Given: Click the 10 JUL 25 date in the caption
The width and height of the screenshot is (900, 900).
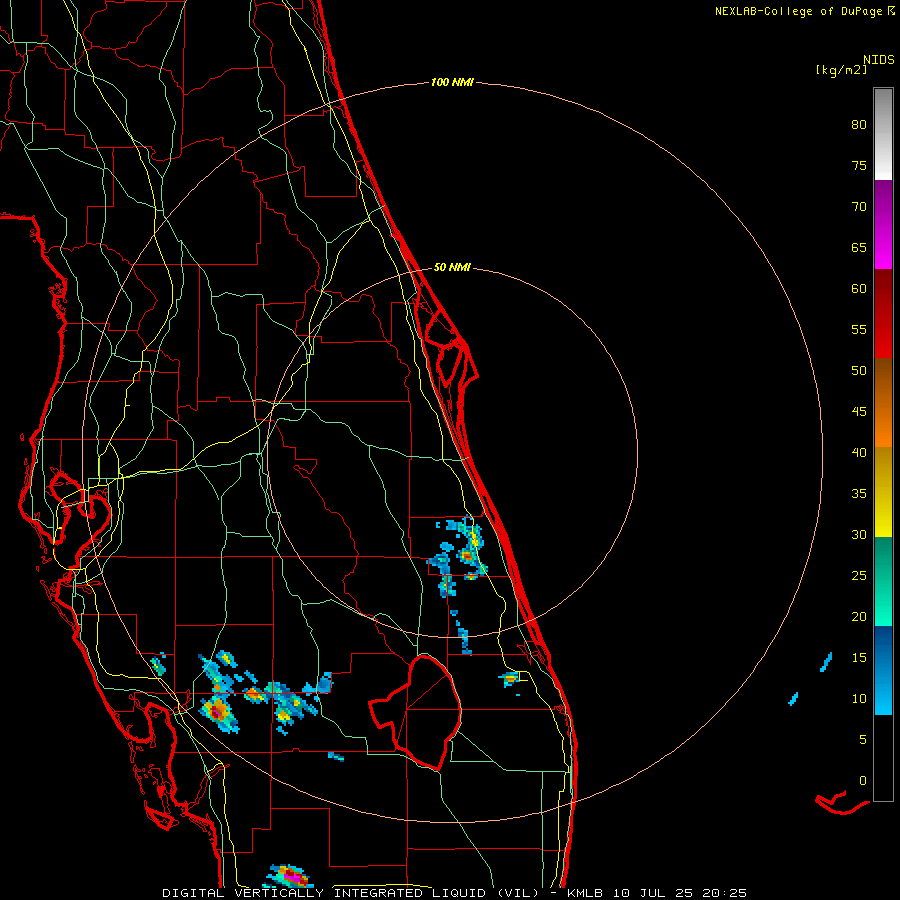Looking at the screenshot, I should (x=654, y=893).
